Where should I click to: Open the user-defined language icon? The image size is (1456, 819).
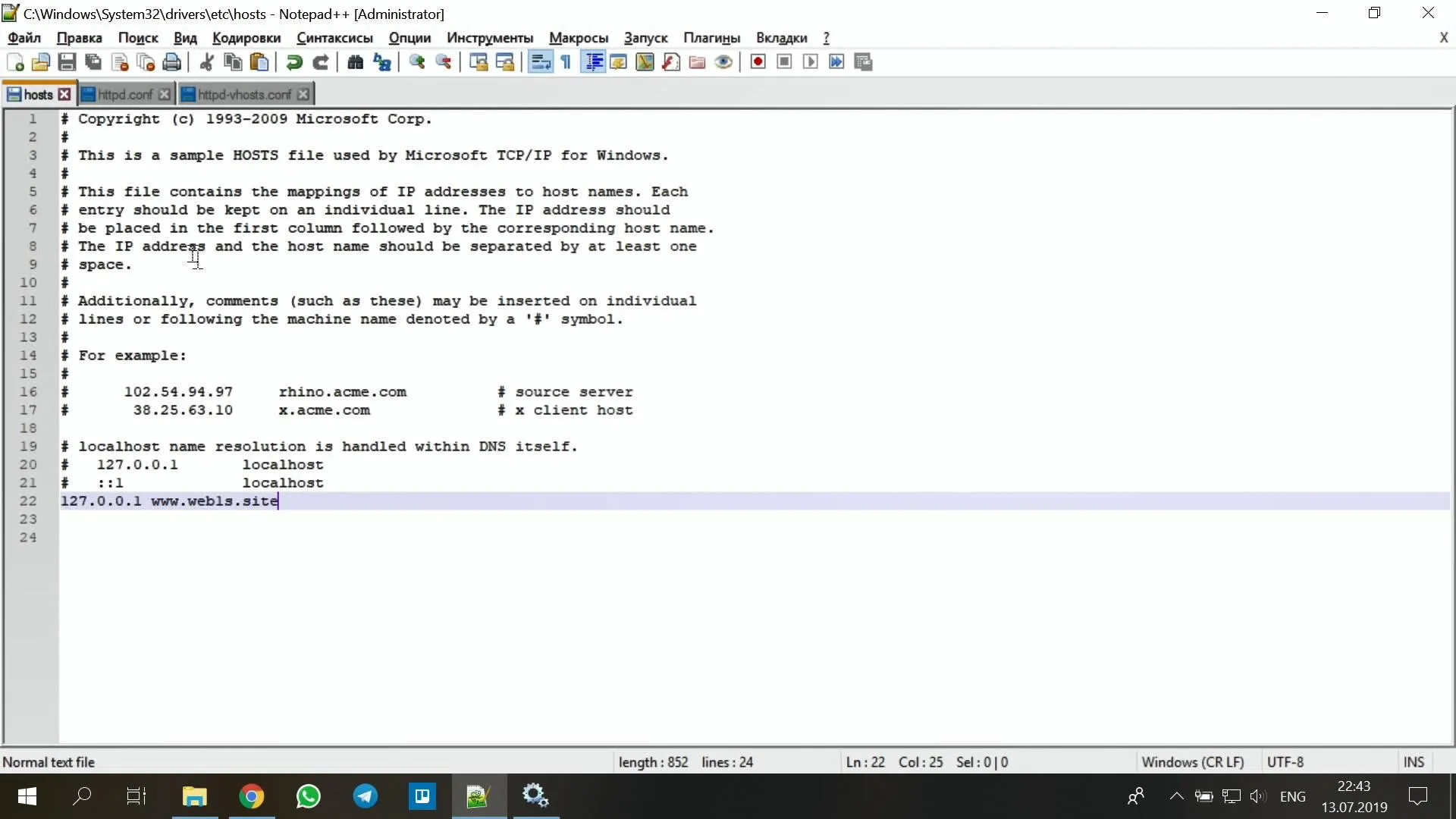click(618, 62)
